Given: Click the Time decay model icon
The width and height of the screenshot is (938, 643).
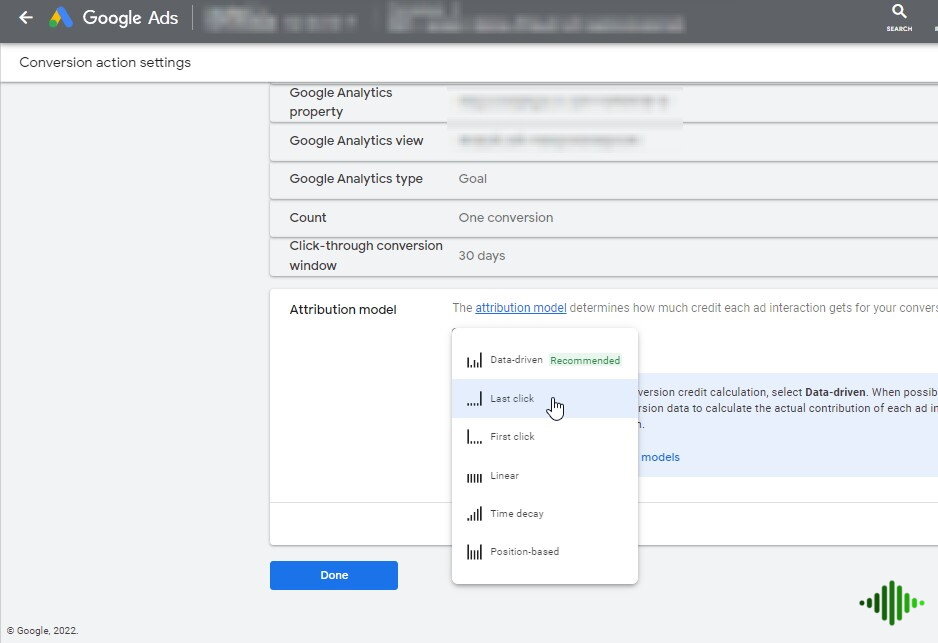Looking at the screenshot, I should click(474, 514).
